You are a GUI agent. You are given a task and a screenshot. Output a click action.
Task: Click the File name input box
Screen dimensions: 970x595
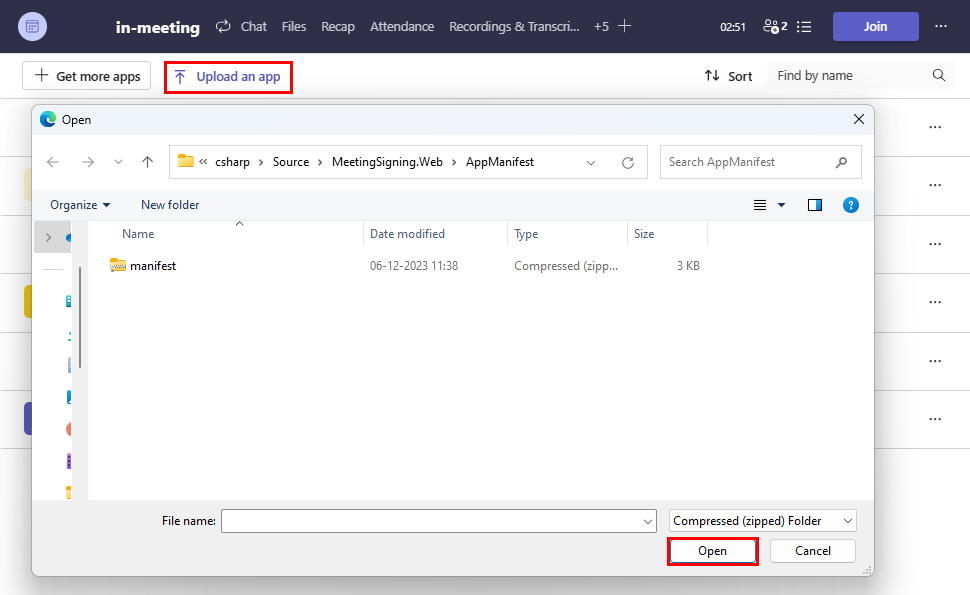[x=439, y=521]
